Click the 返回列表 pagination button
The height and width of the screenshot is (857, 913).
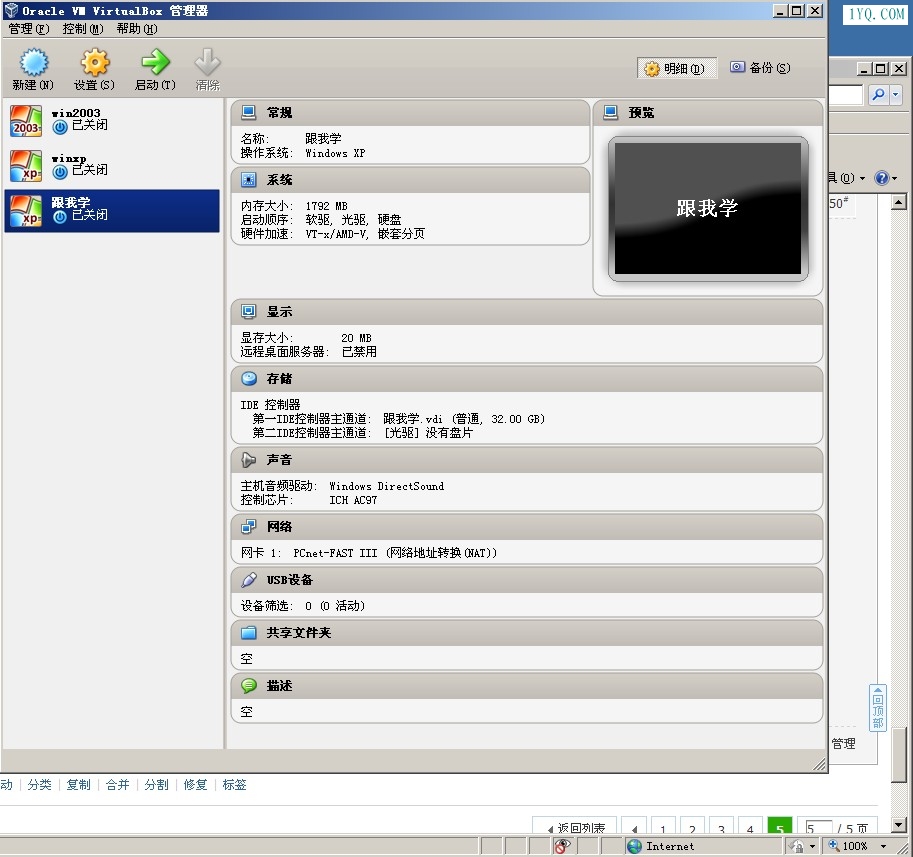pos(574,826)
